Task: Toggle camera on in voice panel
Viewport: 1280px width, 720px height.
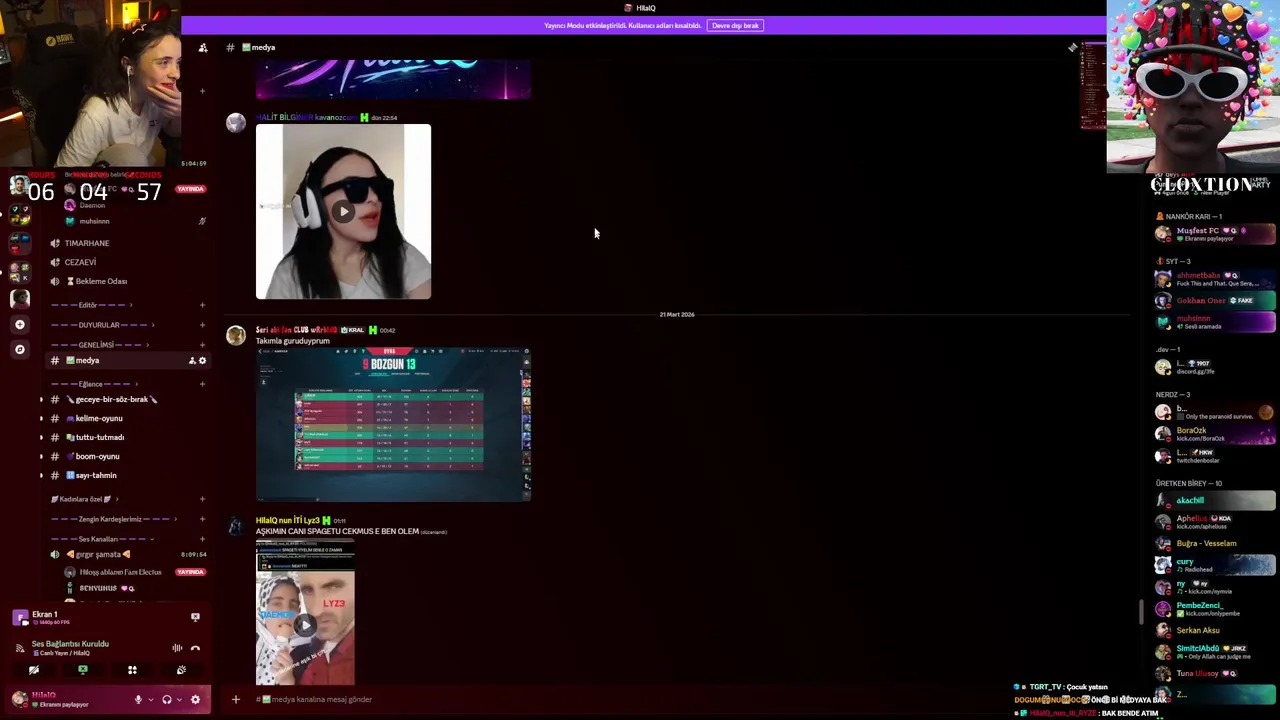Action: click(x=34, y=670)
